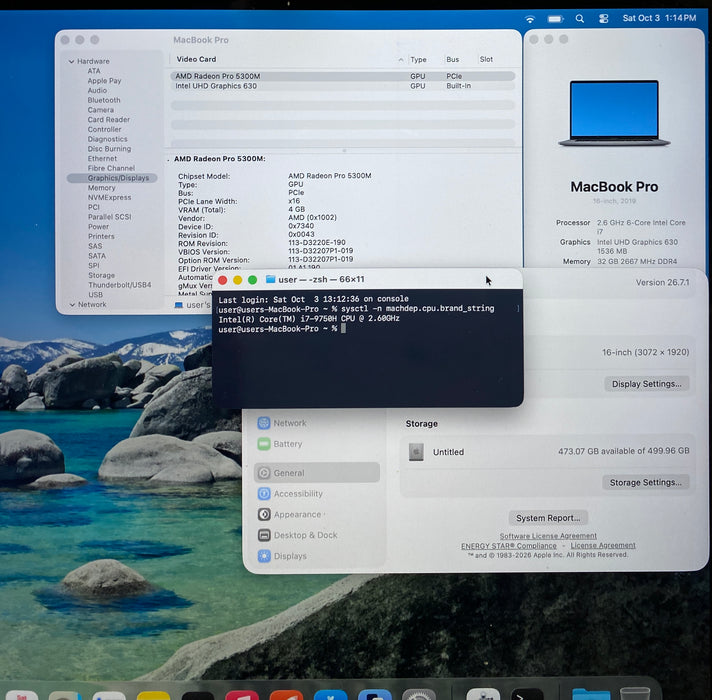Open Display Settings button
Screen dimensions: 712x700
646,384
